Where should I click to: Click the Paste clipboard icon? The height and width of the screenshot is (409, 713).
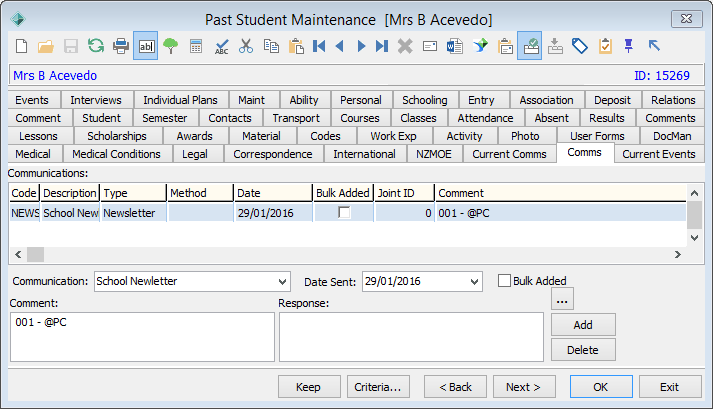pos(296,46)
